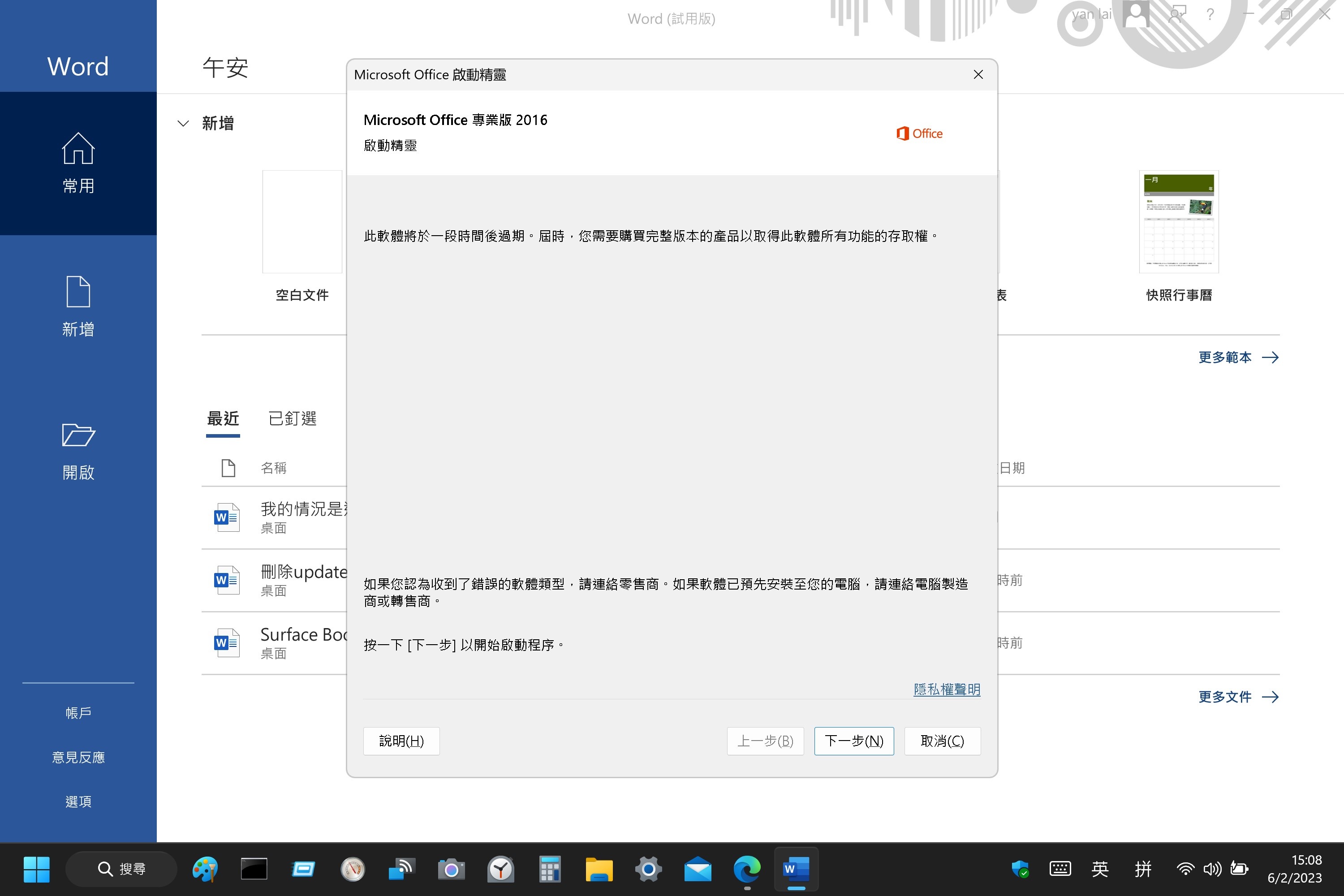The image size is (1344, 896).
Task: Open the 隱私權聲明 privacy statement link
Action: point(946,689)
